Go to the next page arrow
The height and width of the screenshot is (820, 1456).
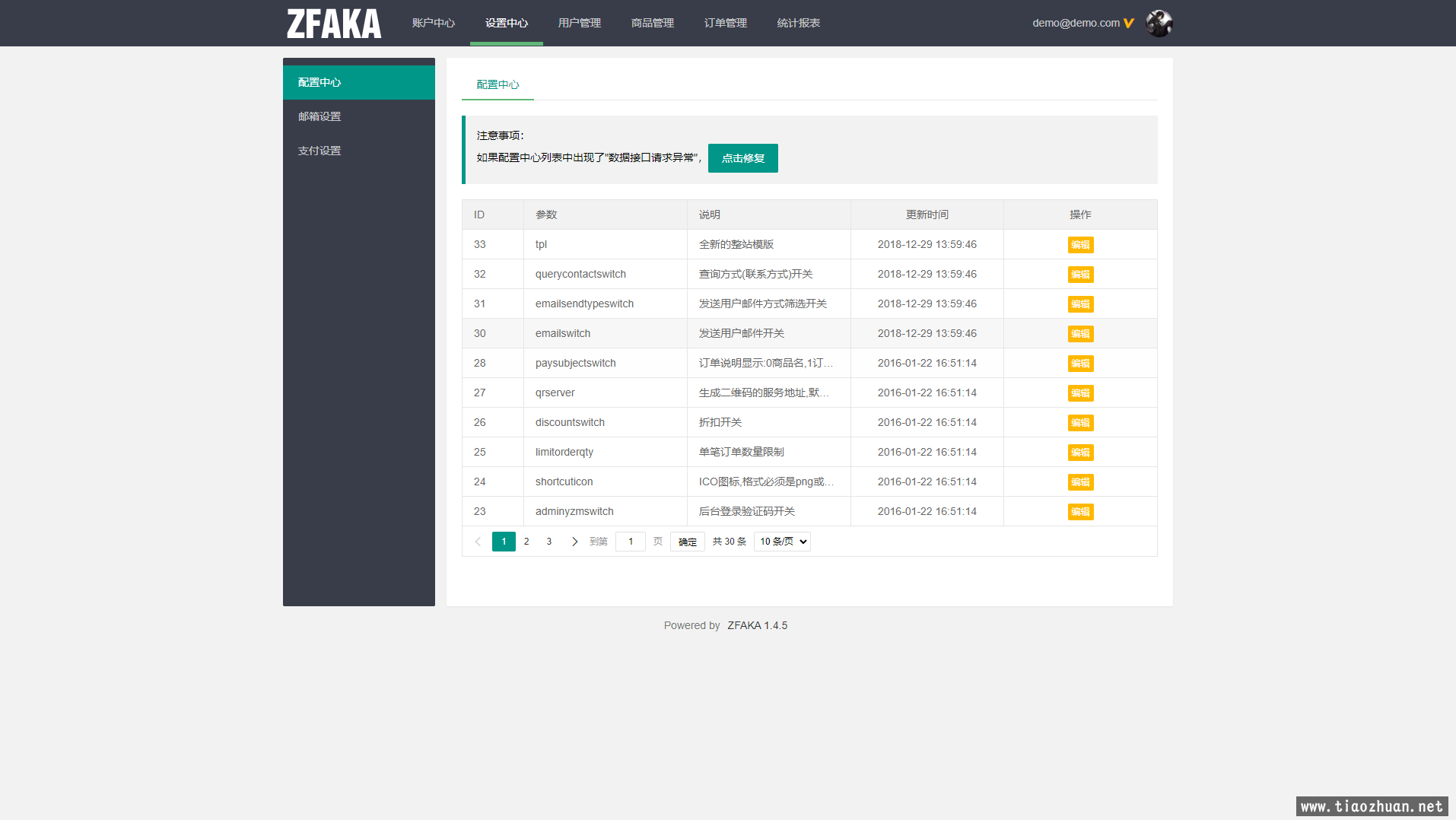tap(574, 542)
